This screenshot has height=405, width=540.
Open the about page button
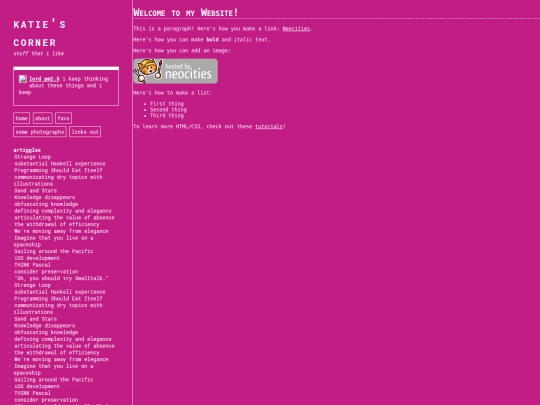[x=43, y=118]
